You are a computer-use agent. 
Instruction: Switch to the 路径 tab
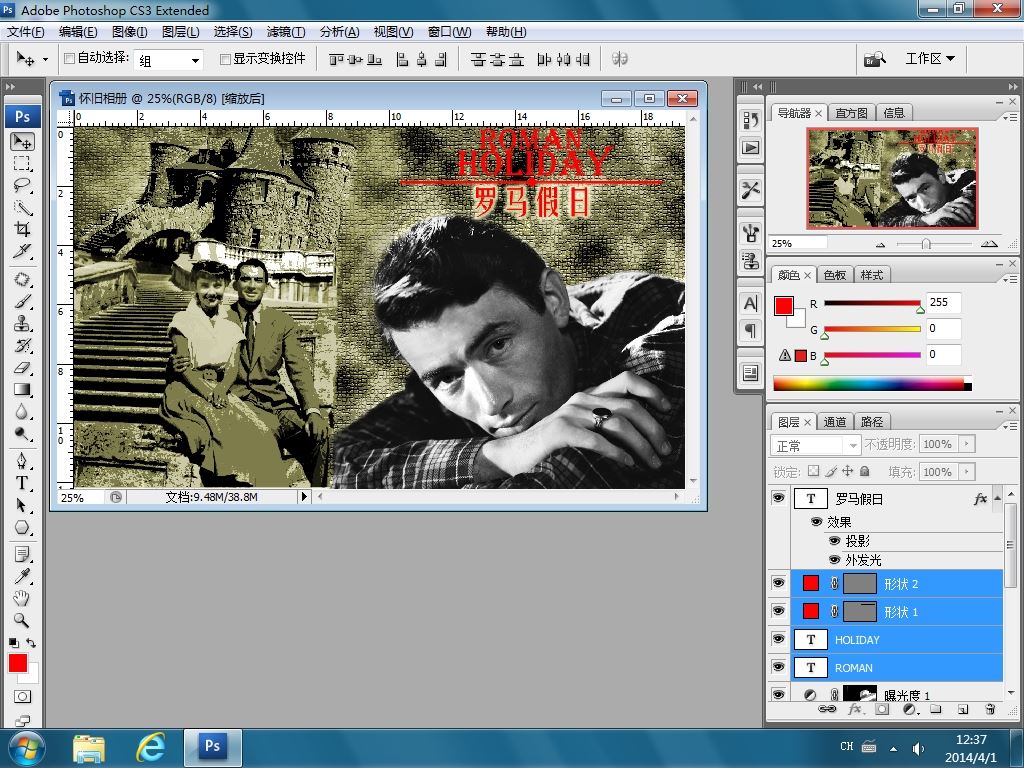(x=872, y=423)
